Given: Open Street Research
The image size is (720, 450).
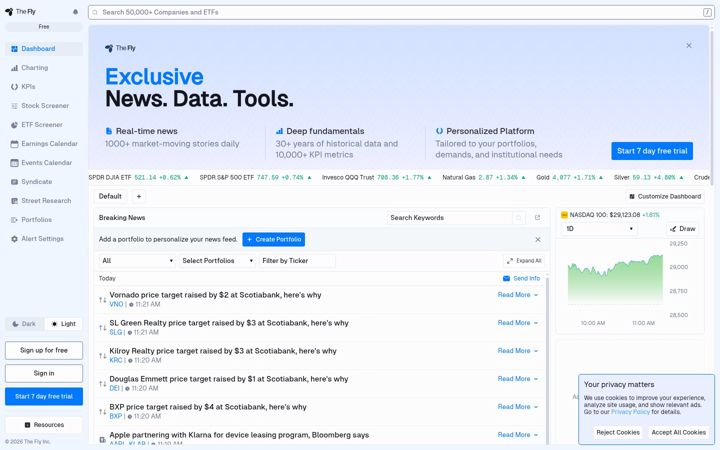Looking at the screenshot, I should point(44,201).
